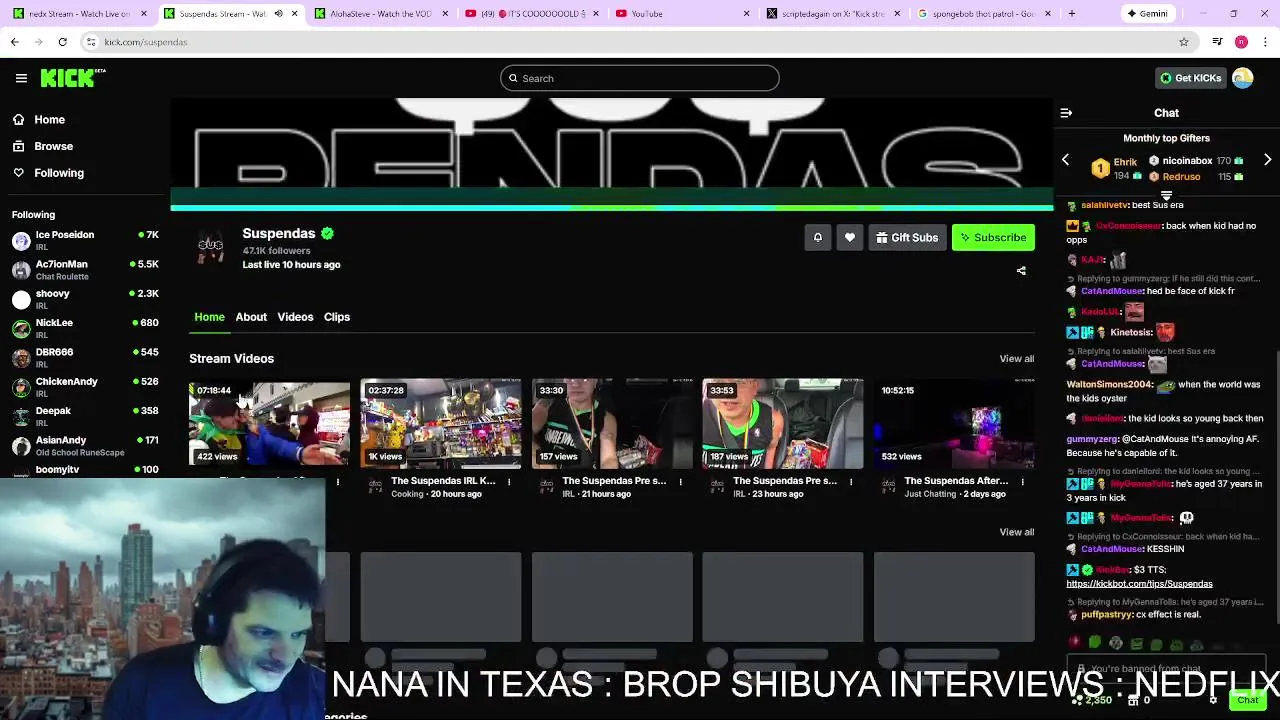
Task: Open the Kick hamburger menu
Action: (21, 78)
